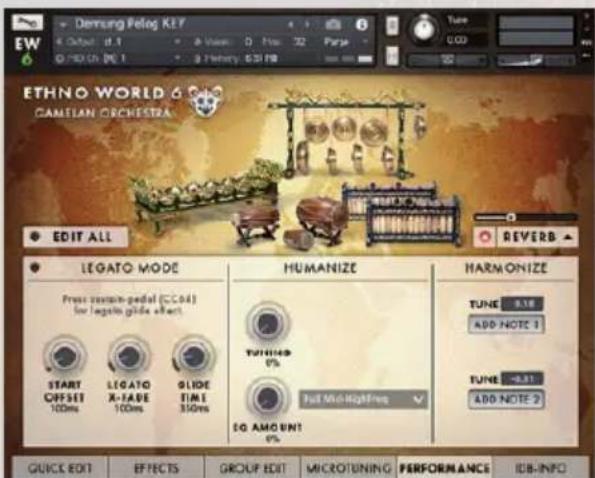Toggle the Edit All option
This screenshot has width=595, height=478.
coord(76,237)
